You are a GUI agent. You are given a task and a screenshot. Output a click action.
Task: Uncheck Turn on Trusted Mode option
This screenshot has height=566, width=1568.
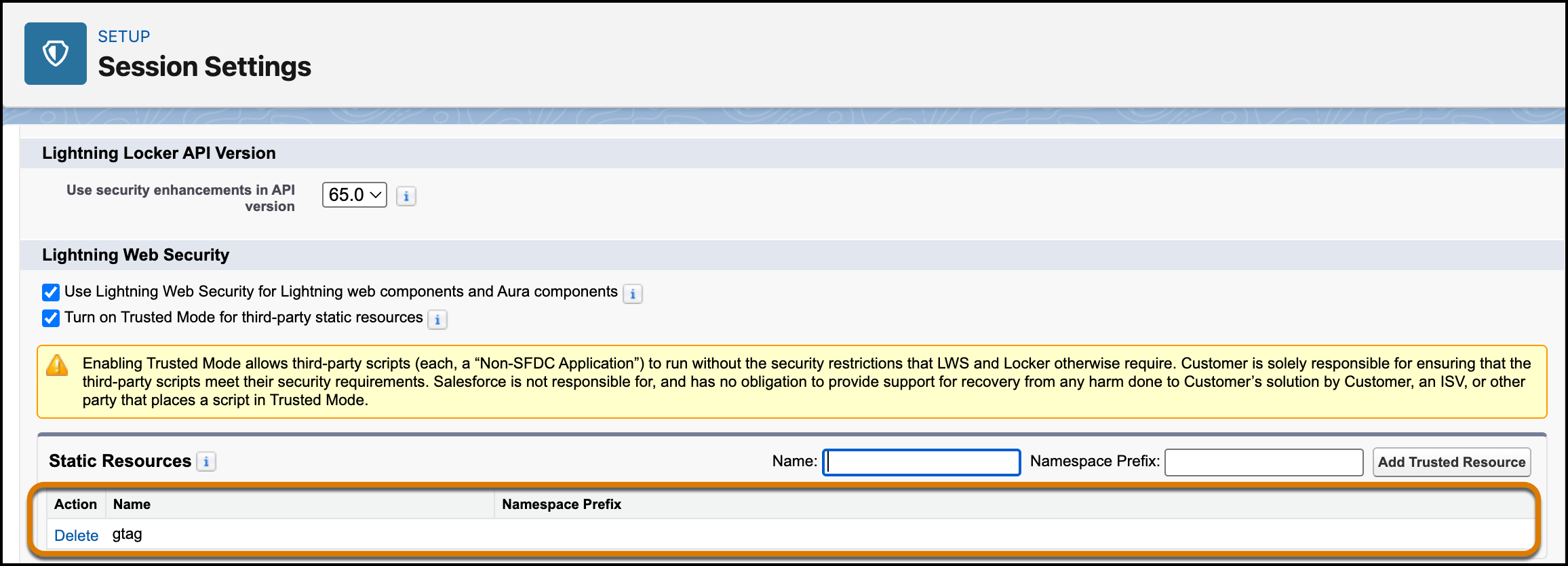pos(51,318)
